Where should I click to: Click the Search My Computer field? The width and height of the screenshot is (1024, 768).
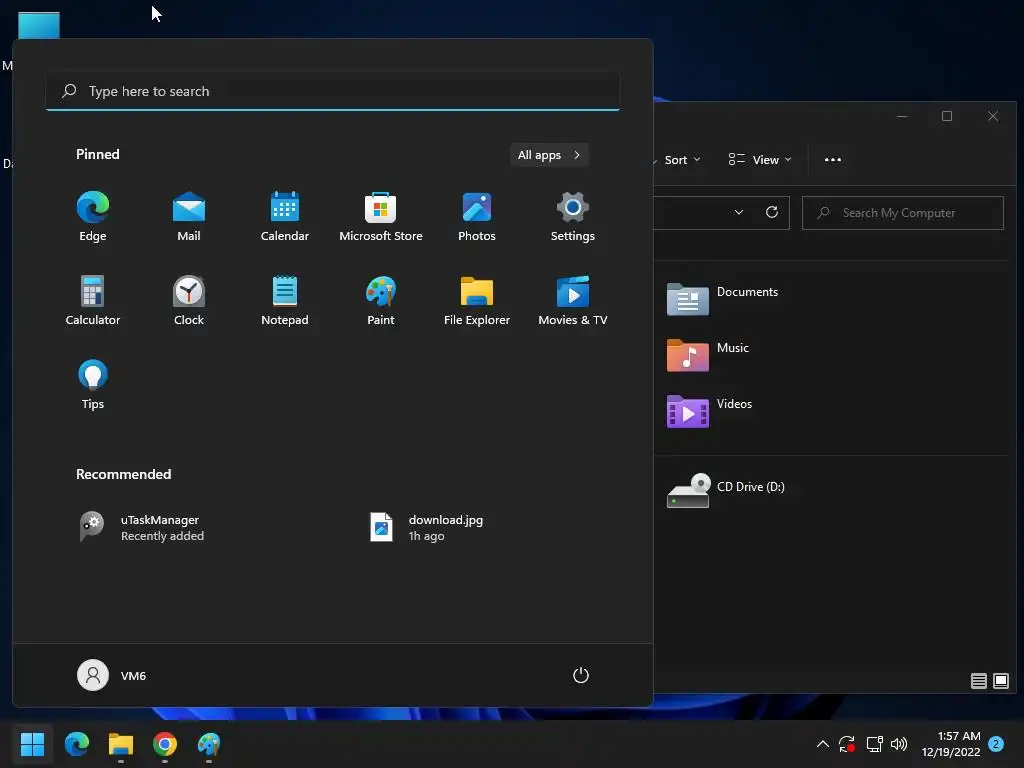(903, 213)
